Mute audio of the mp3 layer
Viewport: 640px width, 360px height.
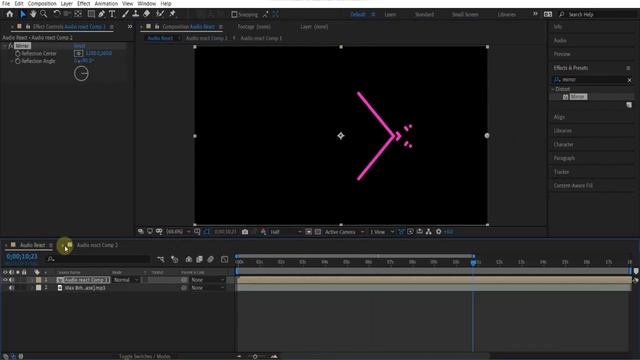pyautogui.click(x=11, y=288)
